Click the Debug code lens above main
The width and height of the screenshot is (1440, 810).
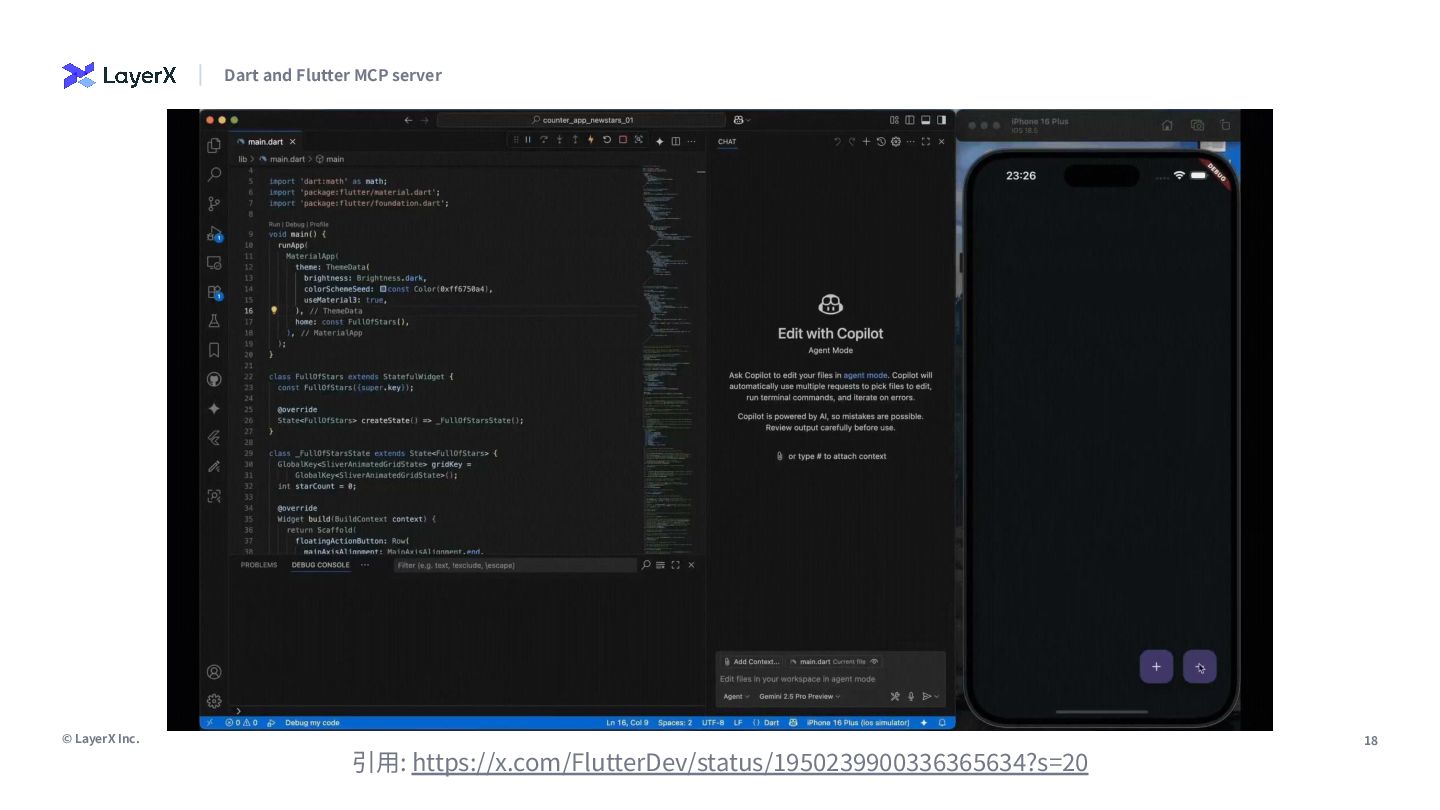(x=295, y=224)
